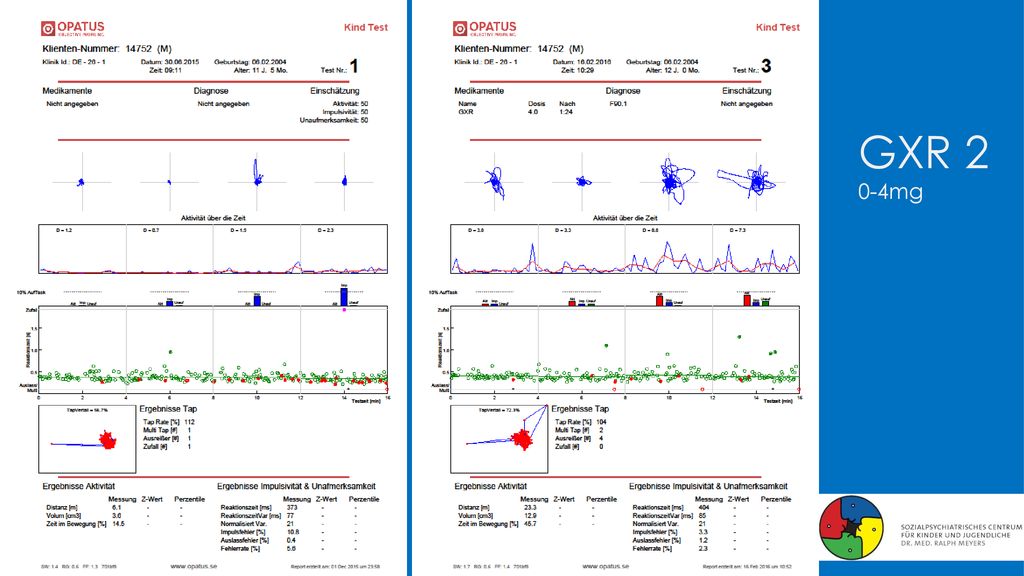
Task: Select the third motion trace plot in Test 3 report
Action: pos(669,182)
